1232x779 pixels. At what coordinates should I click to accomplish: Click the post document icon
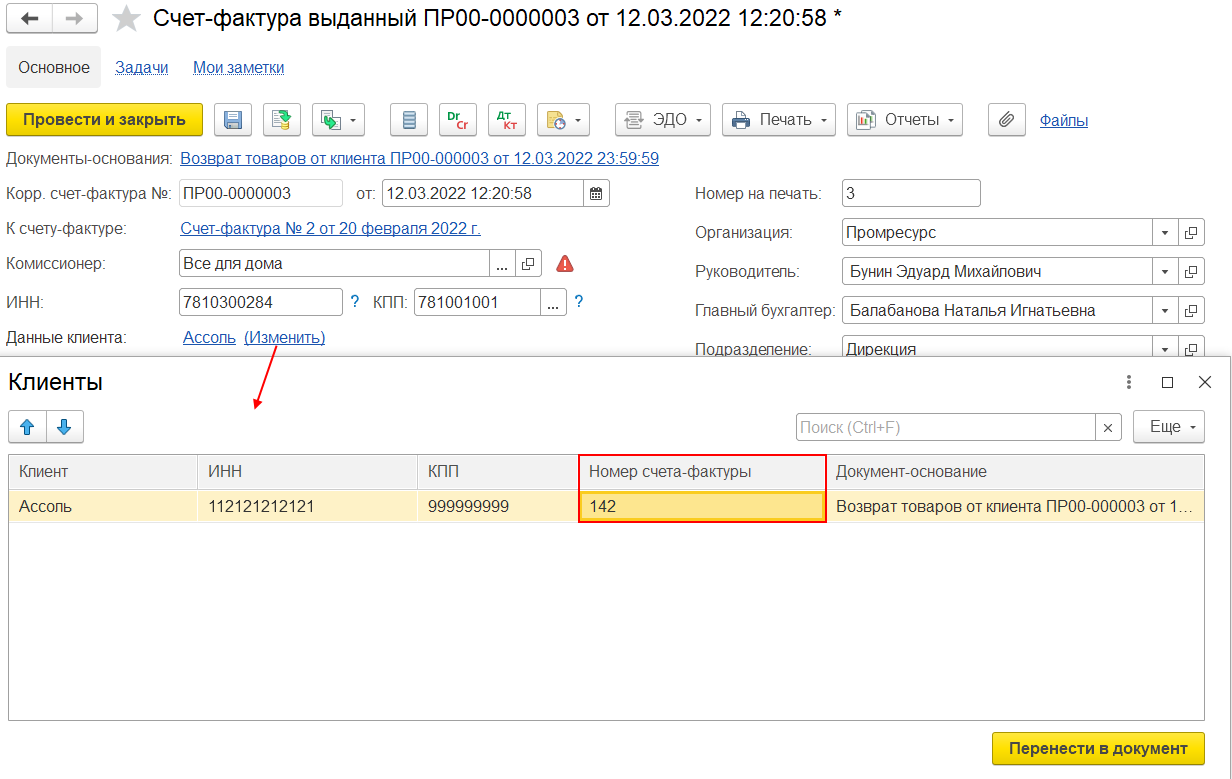tap(282, 120)
